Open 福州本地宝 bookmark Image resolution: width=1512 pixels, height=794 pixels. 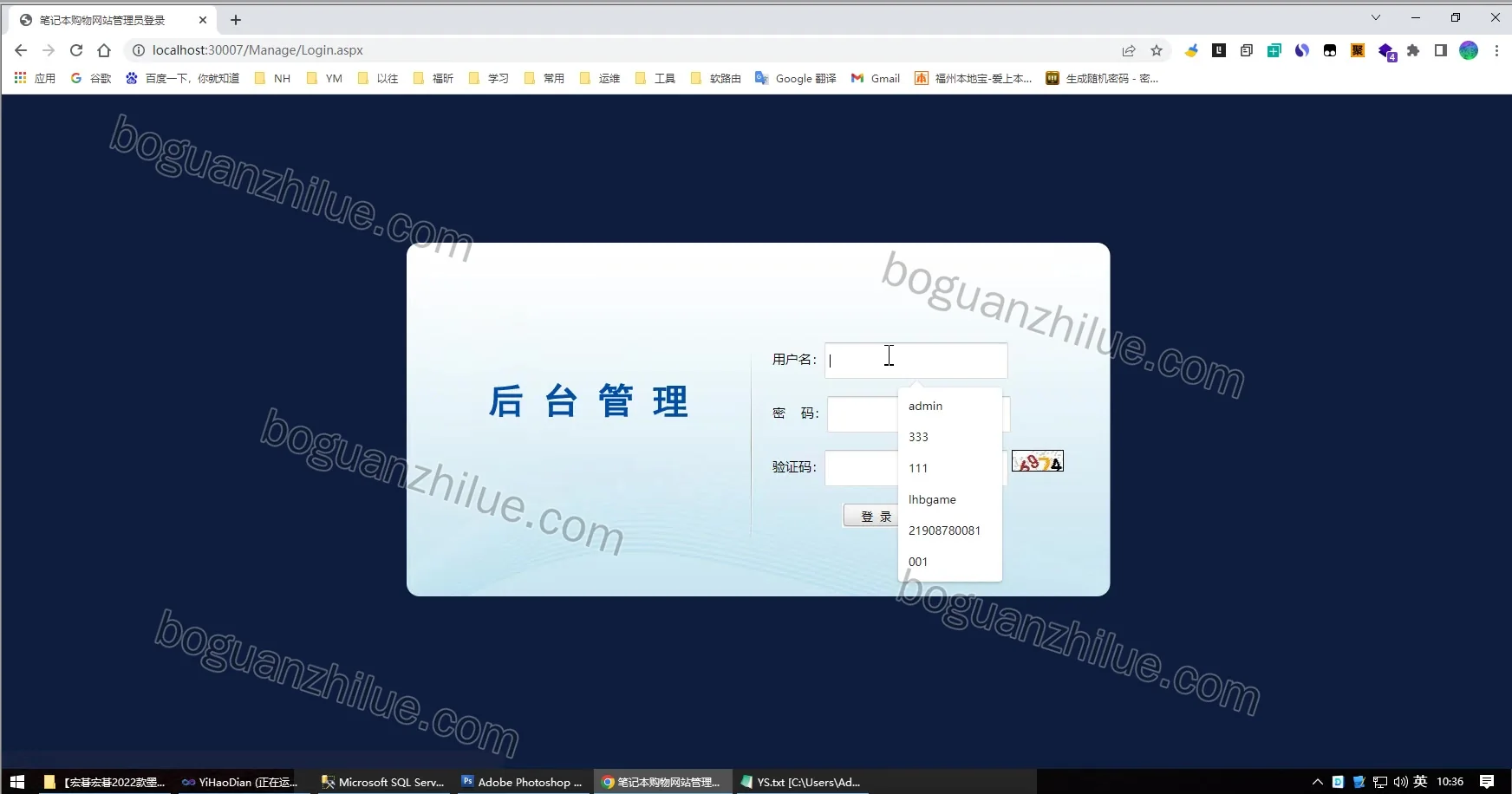(x=974, y=78)
